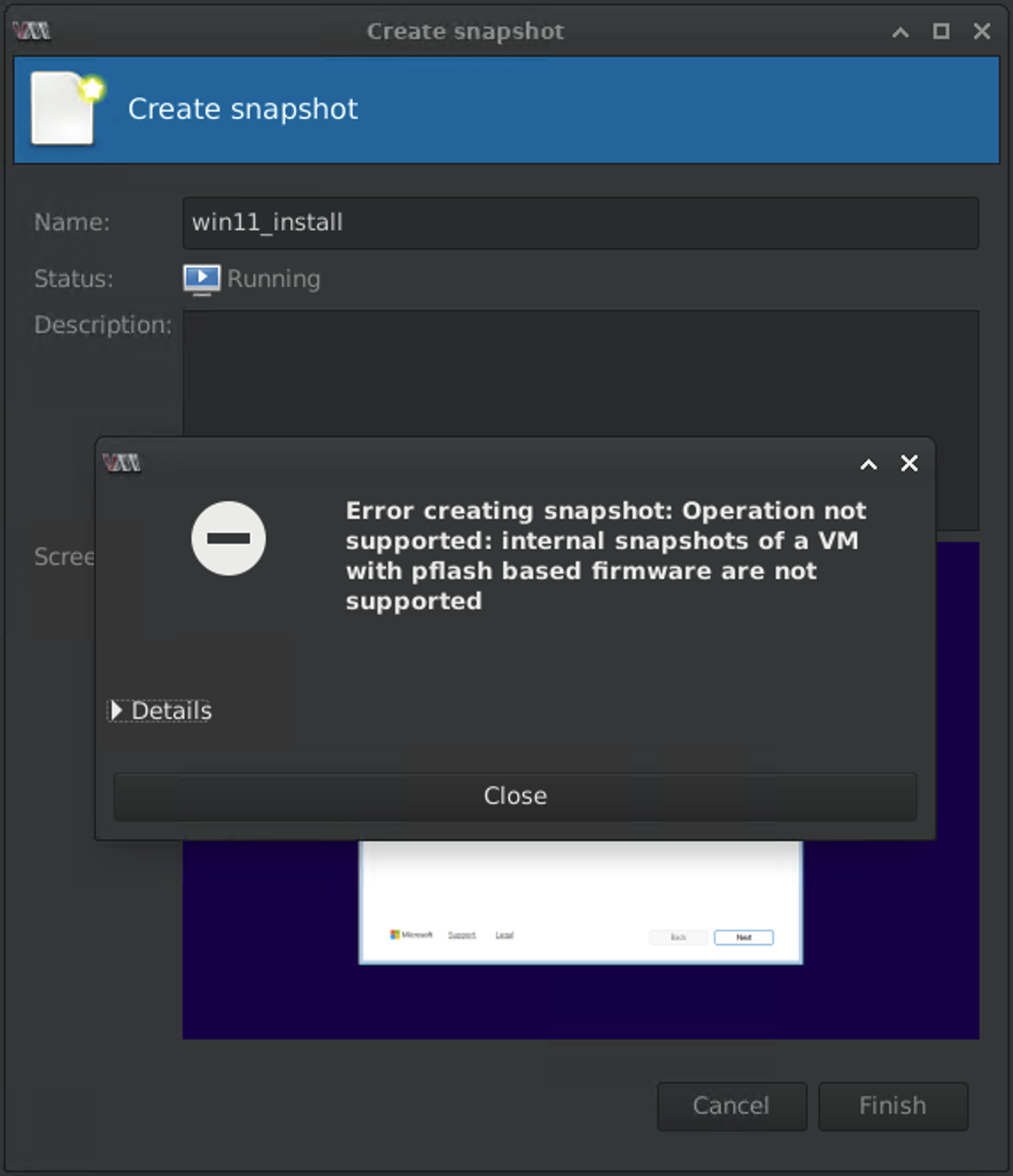The height and width of the screenshot is (1176, 1013).
Task: Close the error dialog using X icon
Action: pyautogui.click(x=909, y=463)
